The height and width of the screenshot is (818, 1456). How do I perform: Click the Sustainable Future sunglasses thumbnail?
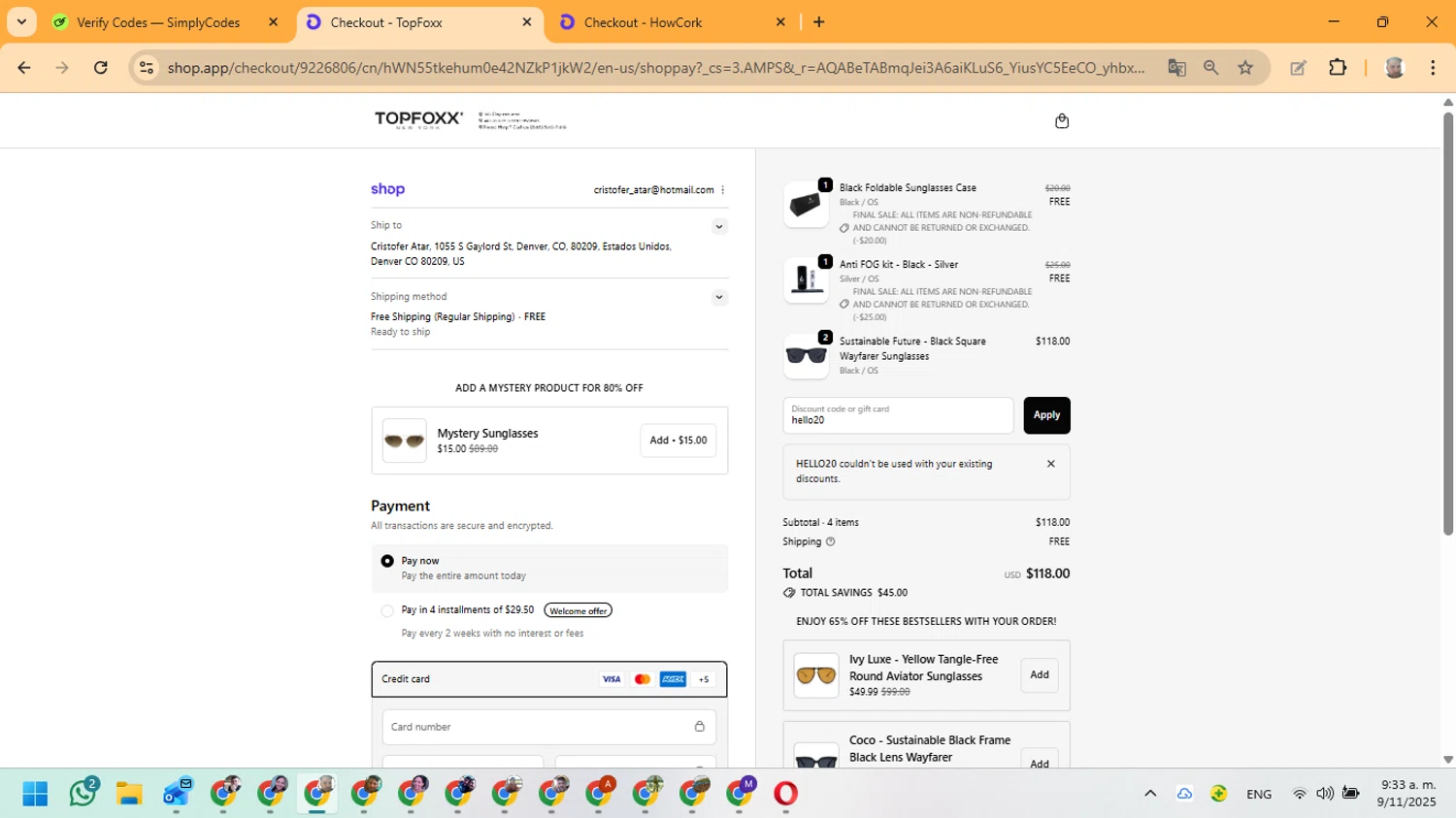807,356
